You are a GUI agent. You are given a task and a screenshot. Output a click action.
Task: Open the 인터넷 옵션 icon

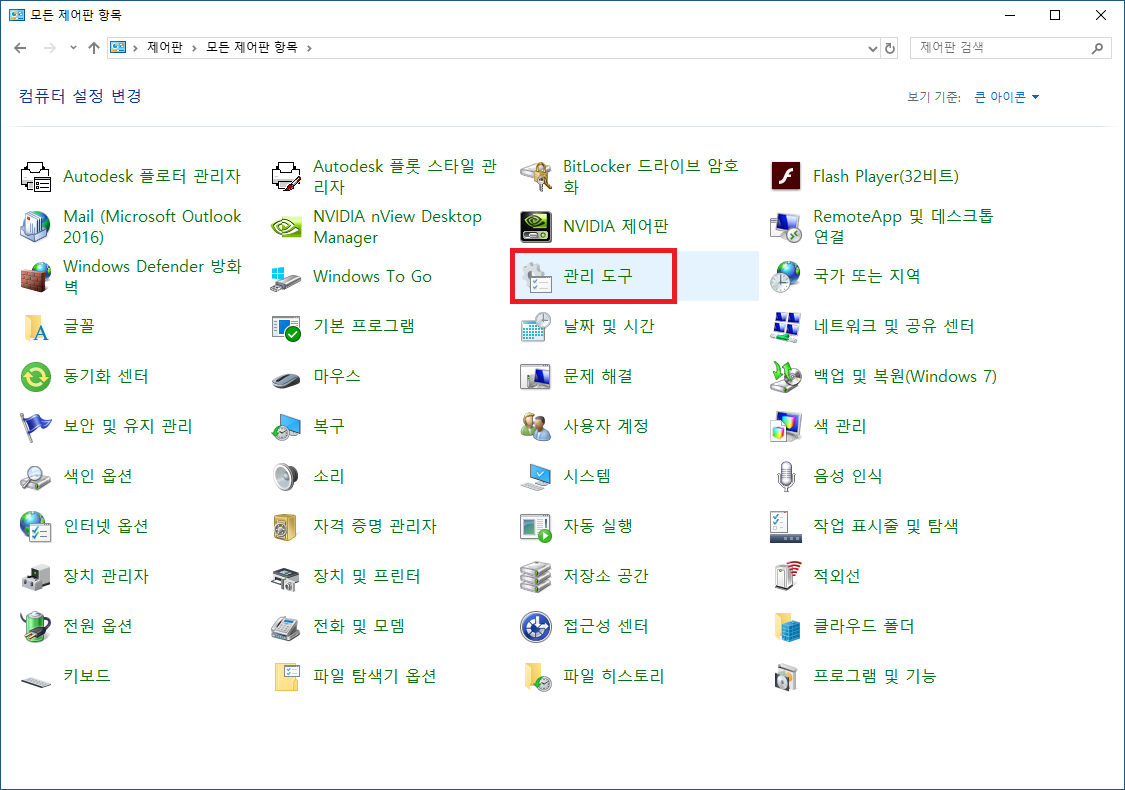point(35,527)
